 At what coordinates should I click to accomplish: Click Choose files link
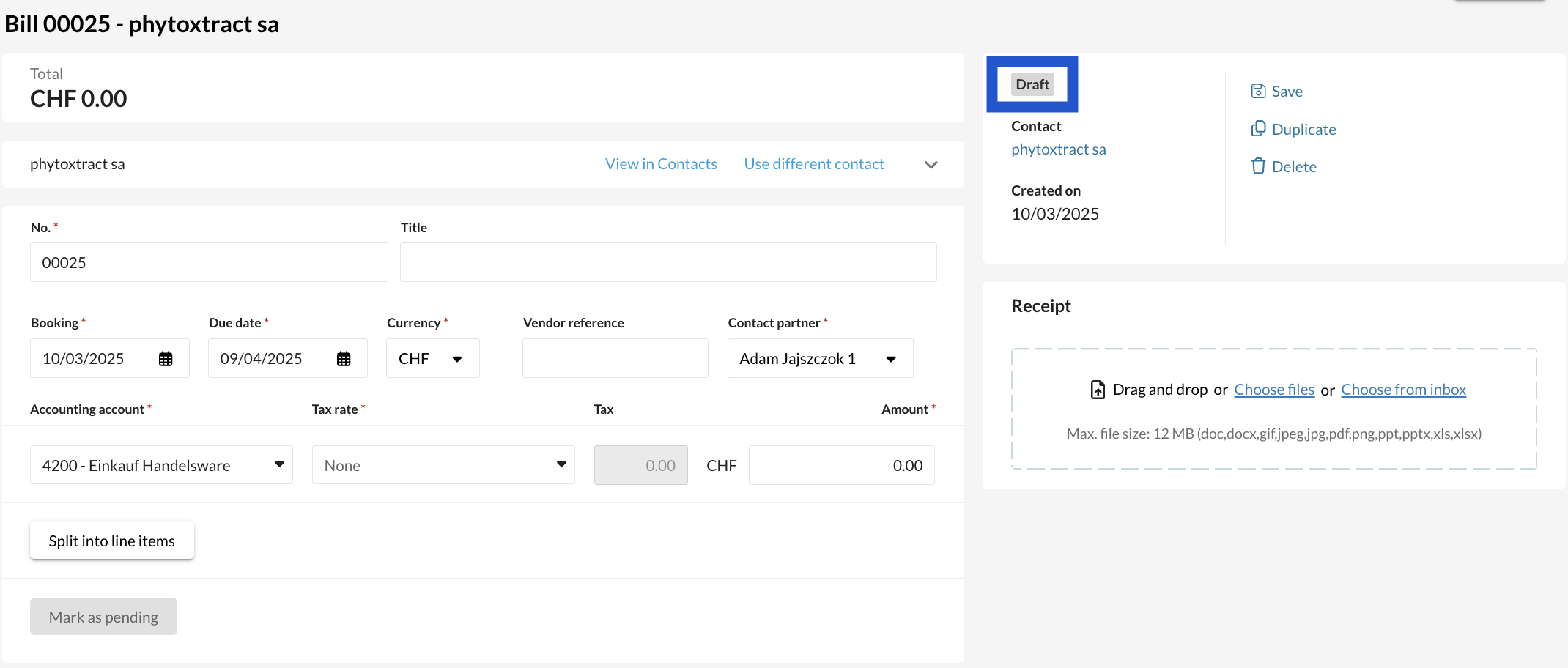(1274, 390)
